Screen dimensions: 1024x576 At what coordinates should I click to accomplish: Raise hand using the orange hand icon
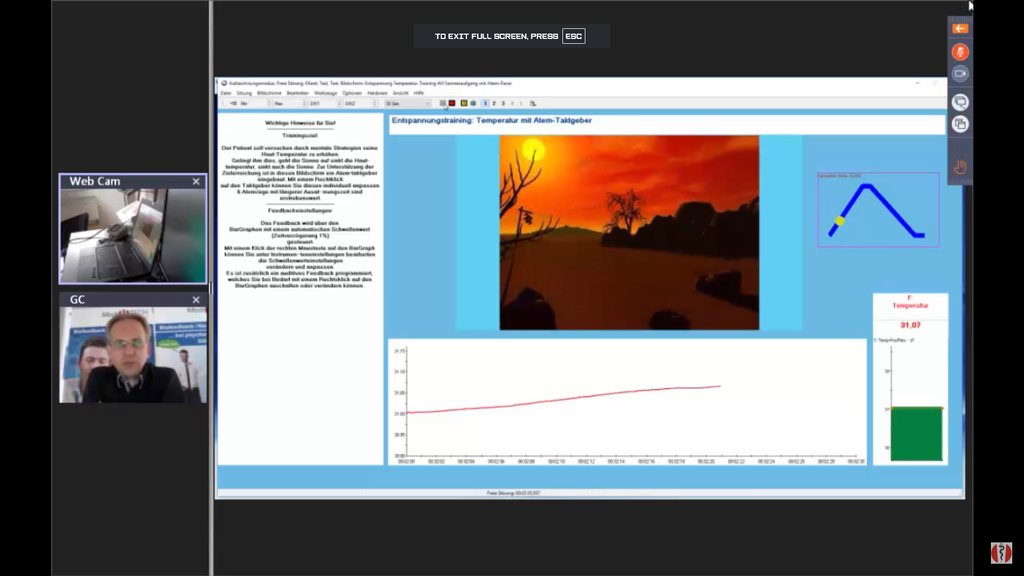(960, 167)
